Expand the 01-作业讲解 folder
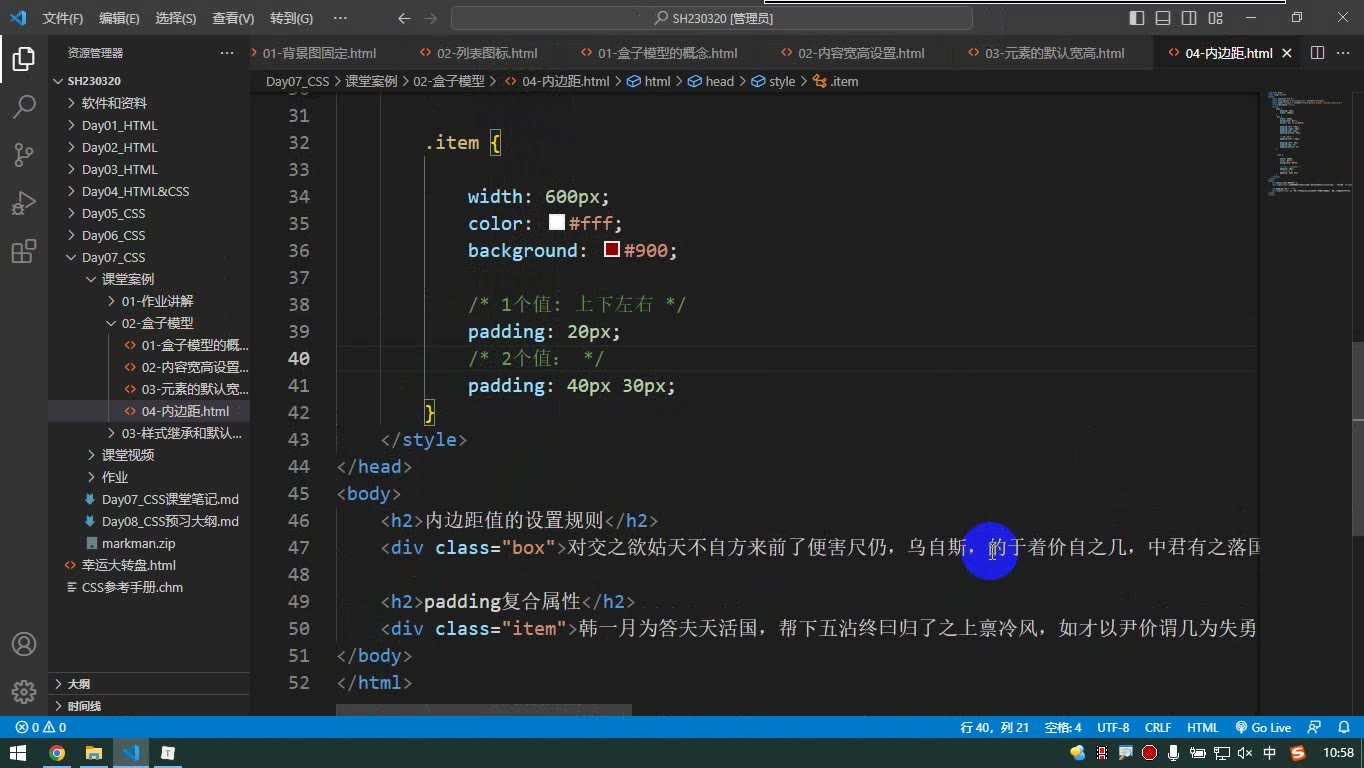This screenshot has height=768, width=1364. click(x=157, y=301)
